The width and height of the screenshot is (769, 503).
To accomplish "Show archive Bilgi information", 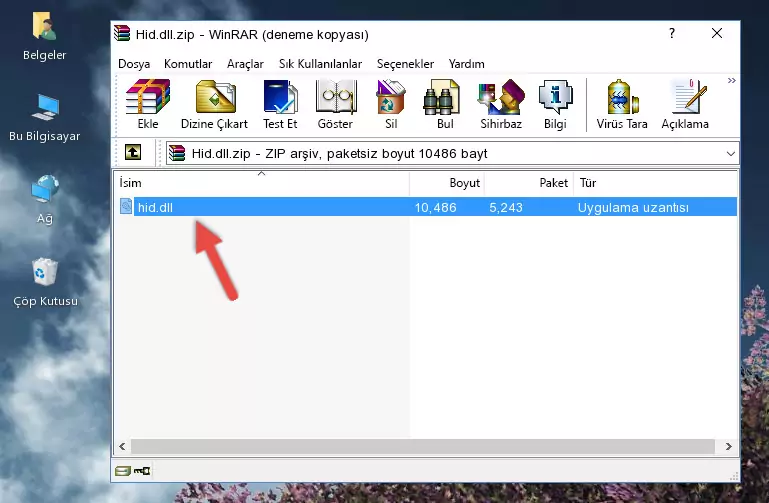I will (x=555, y=104).
